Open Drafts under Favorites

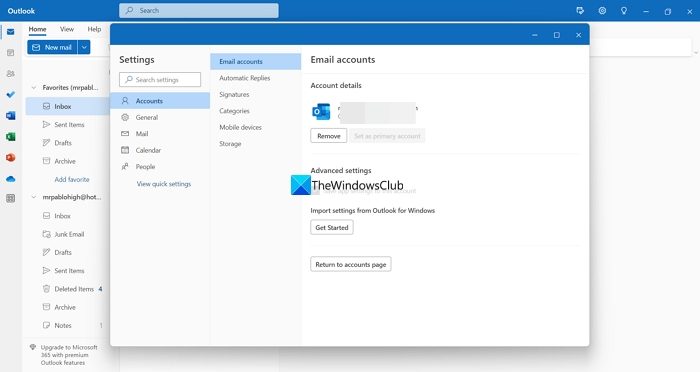click(x=68, y=143)
